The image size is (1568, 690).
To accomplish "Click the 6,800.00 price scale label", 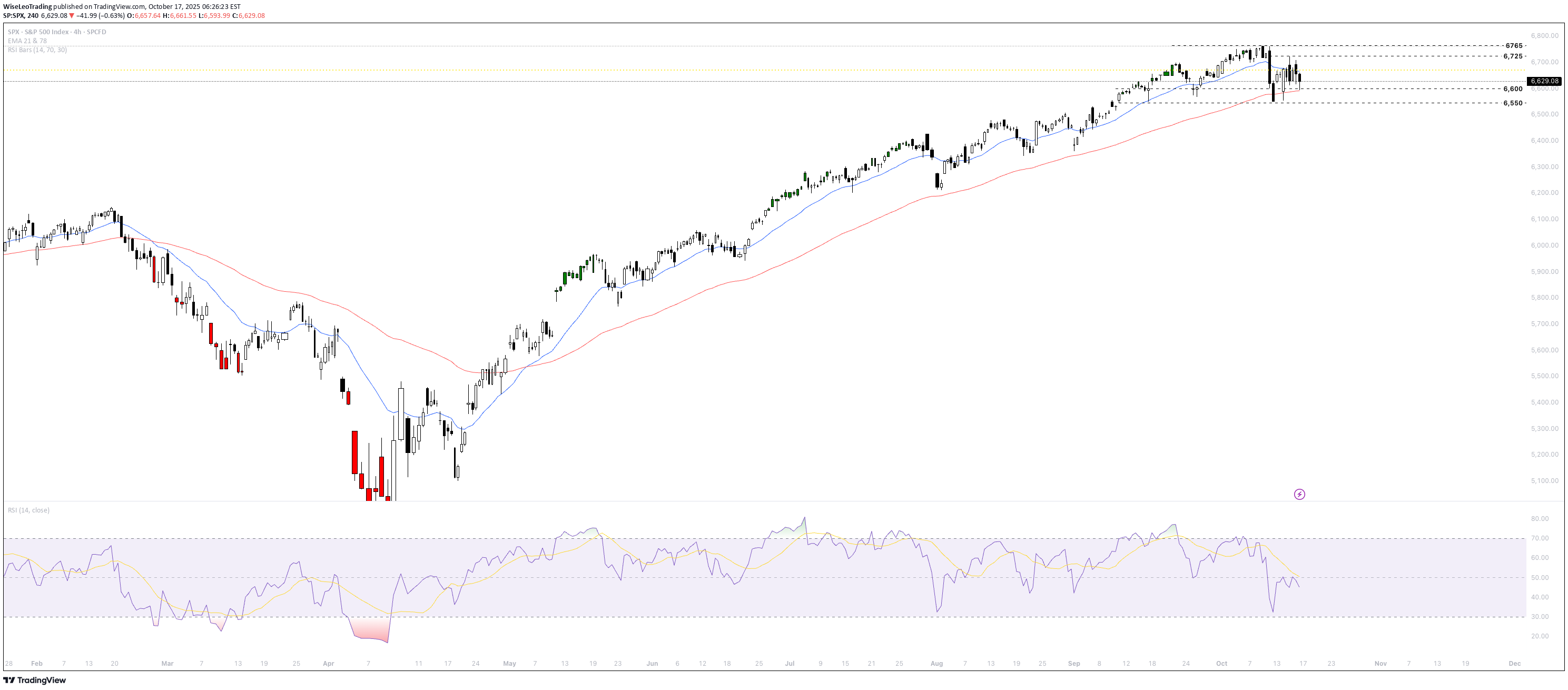I will click(x=1544, y=36).
